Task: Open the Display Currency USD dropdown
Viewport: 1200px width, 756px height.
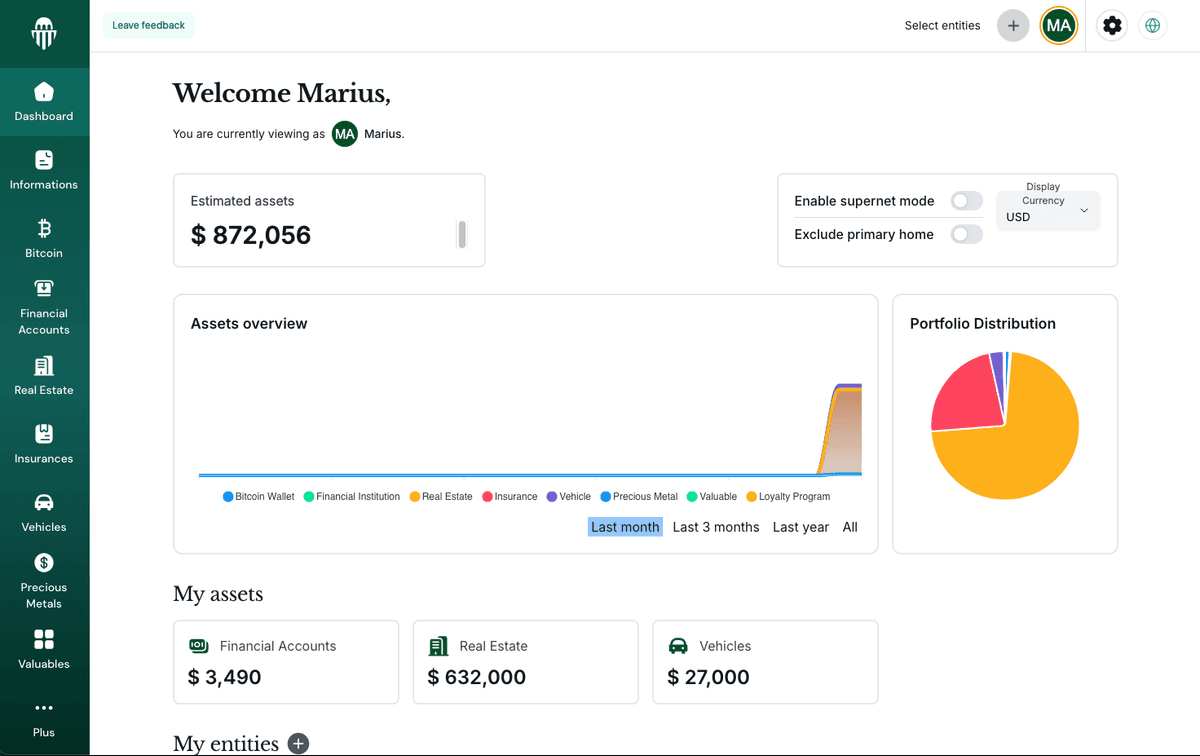Action: tap(1047, 211)
